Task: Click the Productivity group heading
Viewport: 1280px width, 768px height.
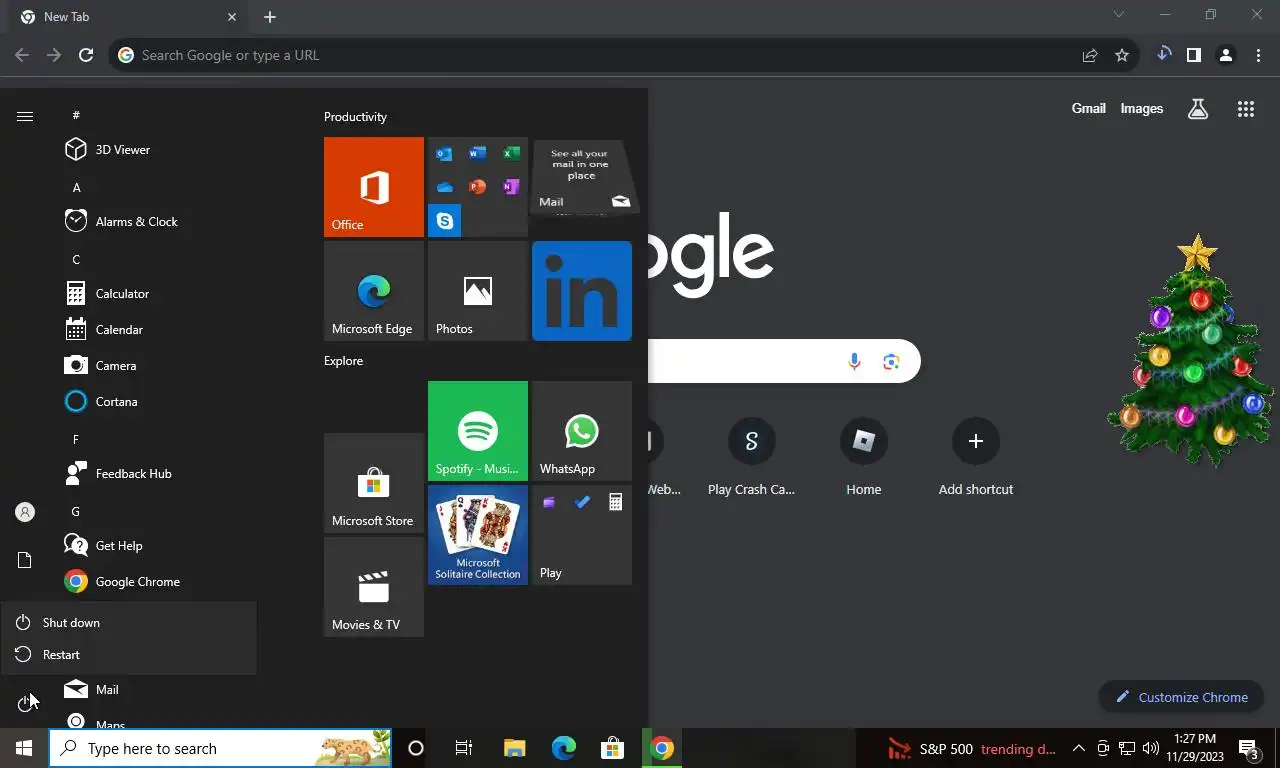Action: 355,117
